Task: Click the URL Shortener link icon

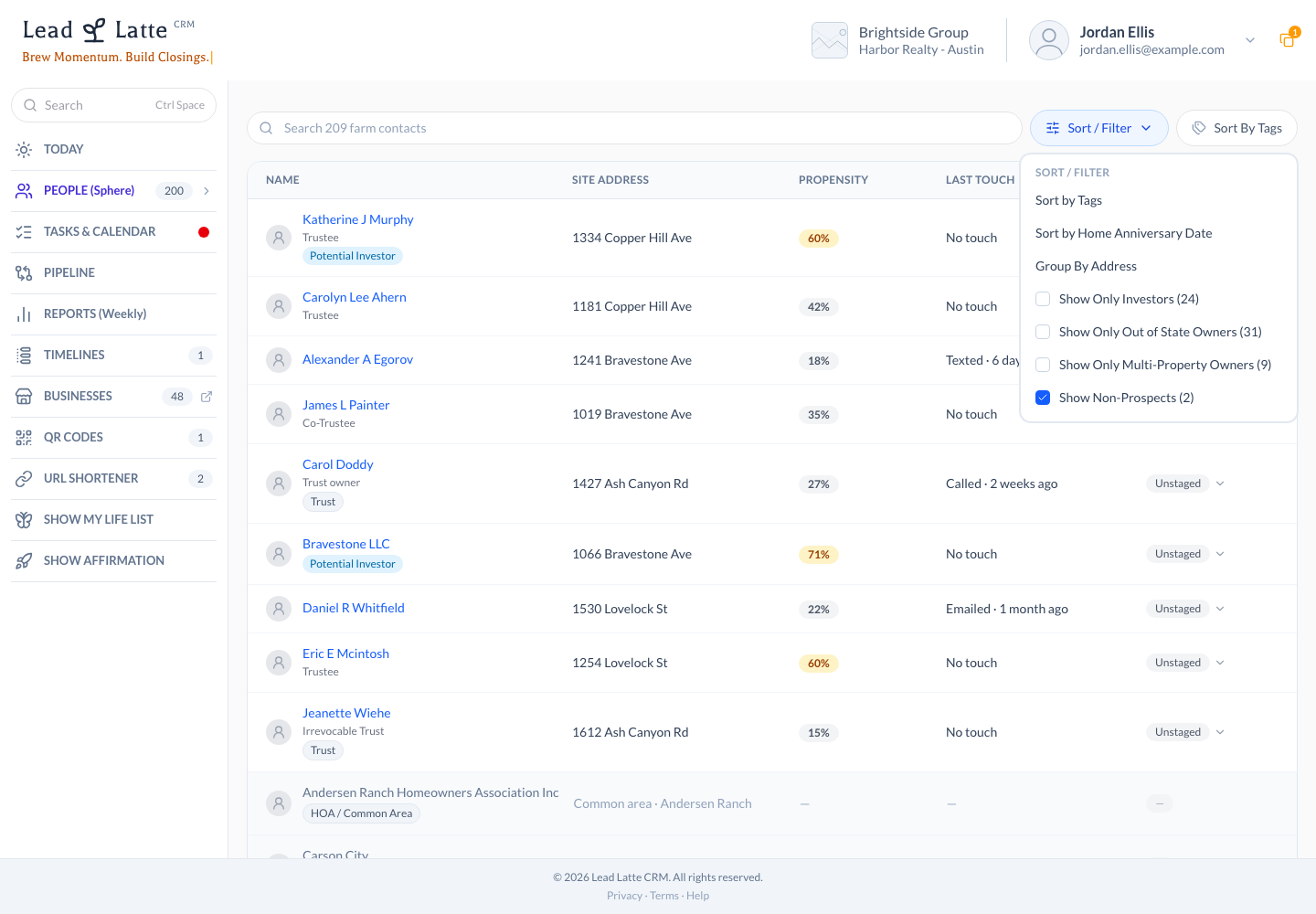Action: [24, 479]
